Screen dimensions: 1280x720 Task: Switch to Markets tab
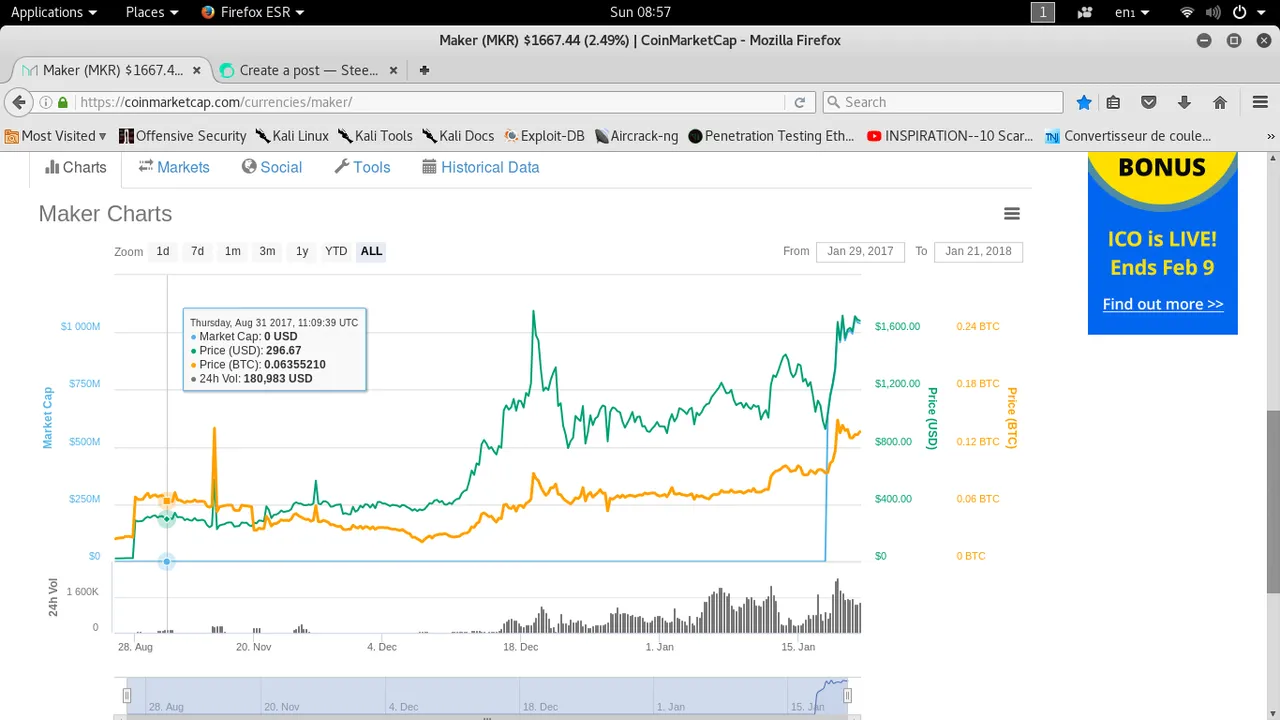(174, 167)
